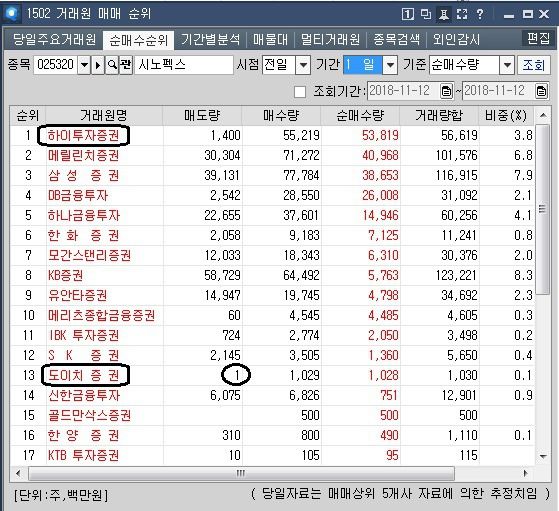The image size is (559, 511).
Task: Click the horizontal scrollbar thumb
Action: point(241,474)
